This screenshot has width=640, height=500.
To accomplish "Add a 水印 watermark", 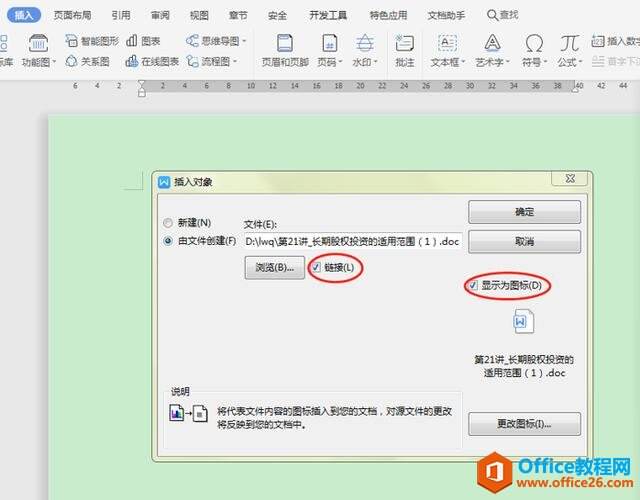I will point(364,51).
